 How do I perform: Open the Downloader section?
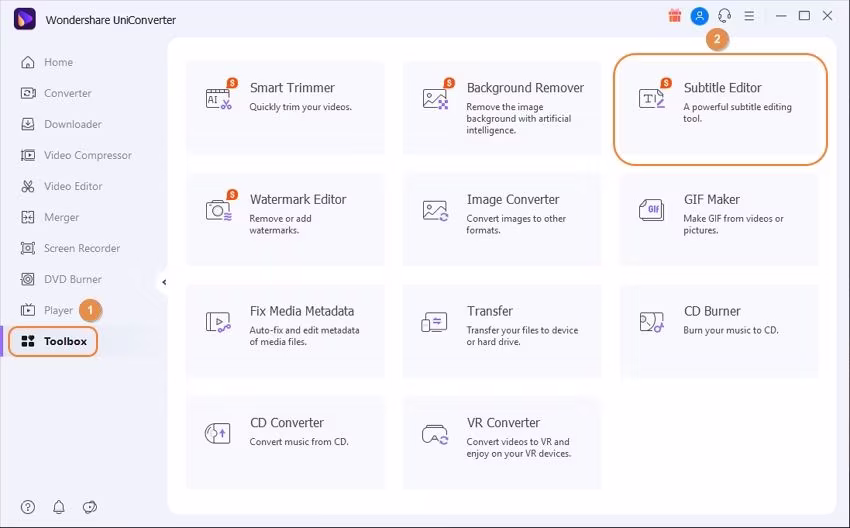tap(72, 124)
